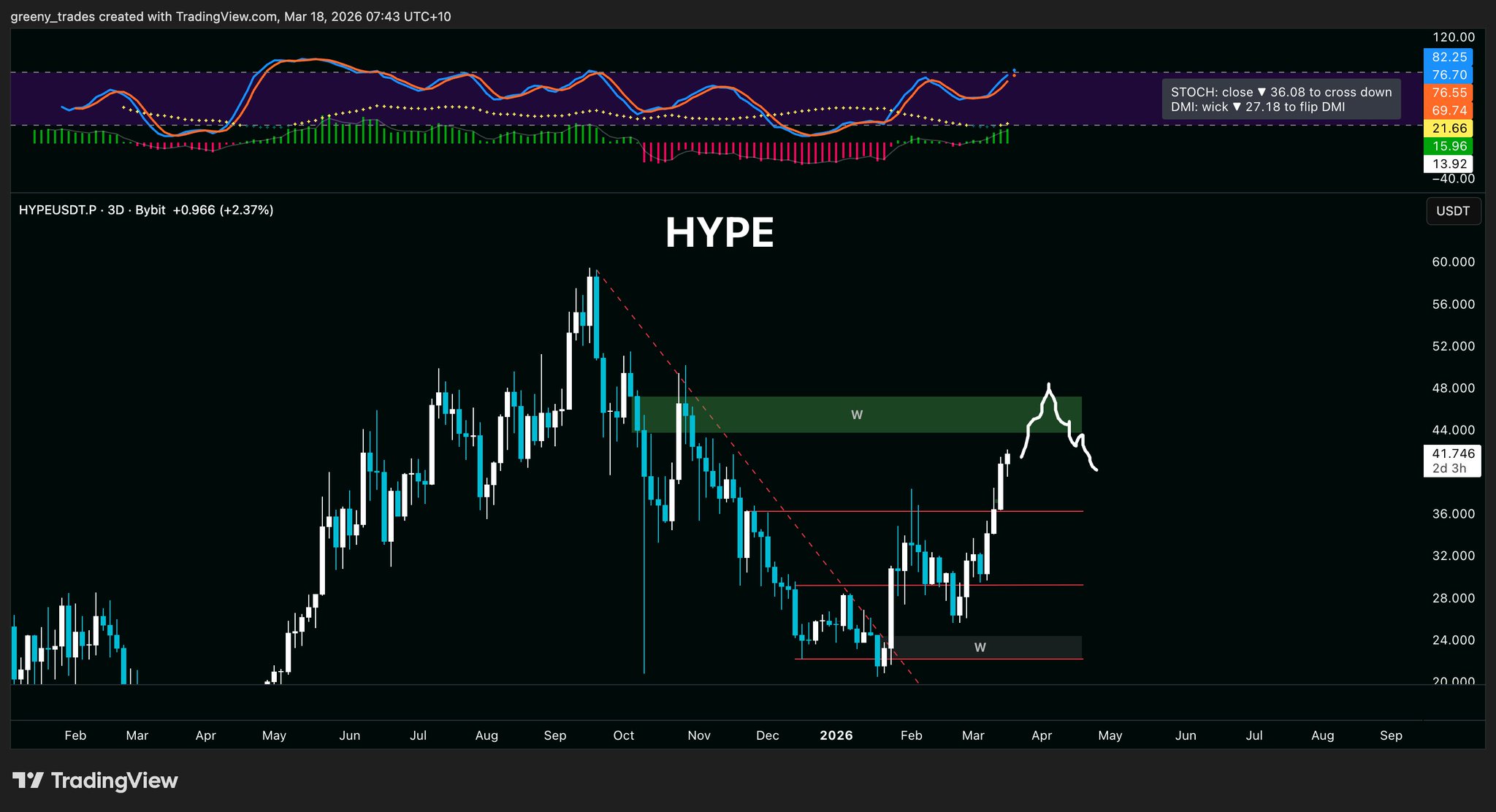Click the TradingView logo icon
This screenshot has width=1496, height=812.
[x=28, y=781]
